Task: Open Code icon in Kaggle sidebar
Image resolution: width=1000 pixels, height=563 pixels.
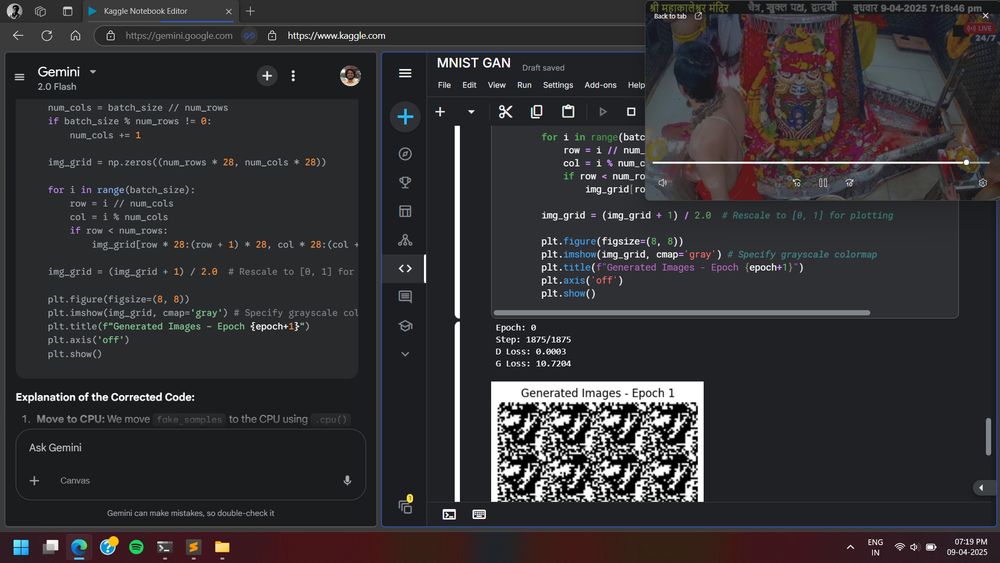Action: [405, 268]
